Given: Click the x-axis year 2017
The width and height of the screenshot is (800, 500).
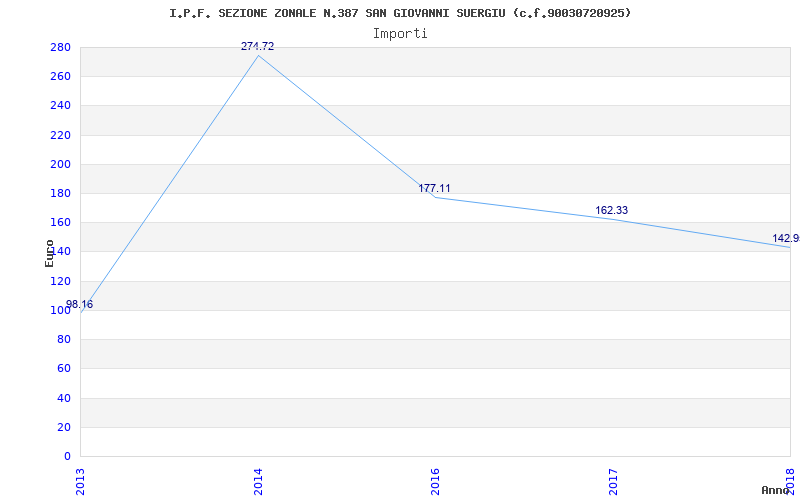Looking at the screenshot, I should (x=613, y=482).
